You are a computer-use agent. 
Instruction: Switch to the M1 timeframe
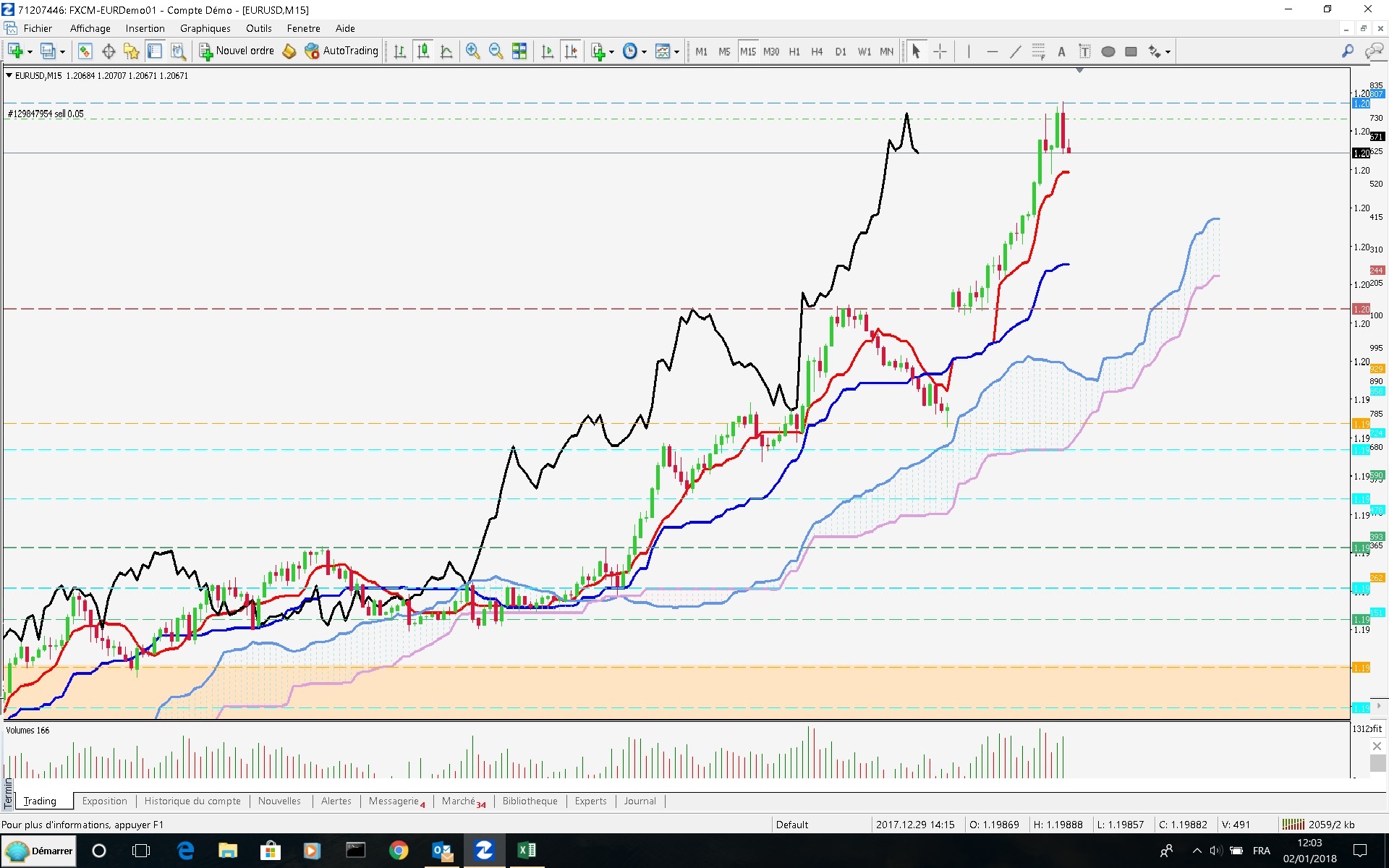(701, 51)
